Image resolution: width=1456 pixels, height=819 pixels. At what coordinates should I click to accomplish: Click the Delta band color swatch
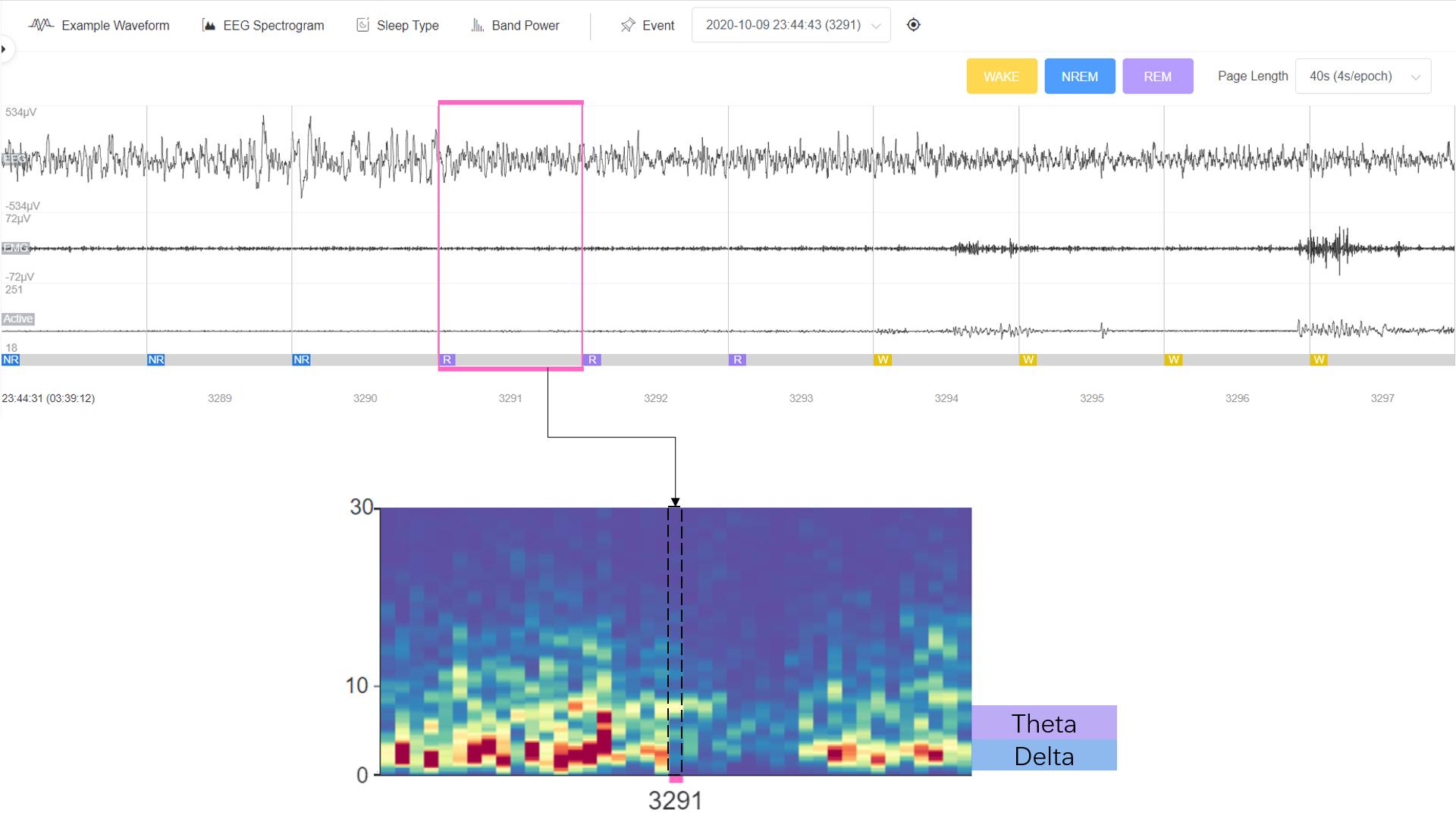point(1043,756)
